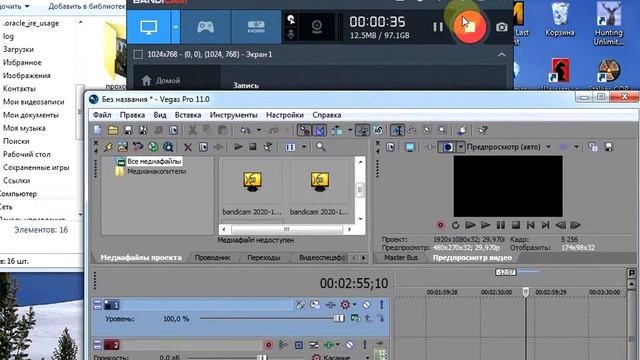
Task: Switch to the Master Bus tab
Action: 401,258
